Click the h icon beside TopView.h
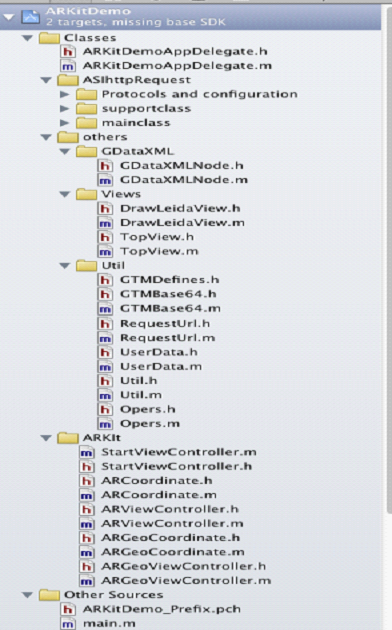392x630 pixels. 105,237
